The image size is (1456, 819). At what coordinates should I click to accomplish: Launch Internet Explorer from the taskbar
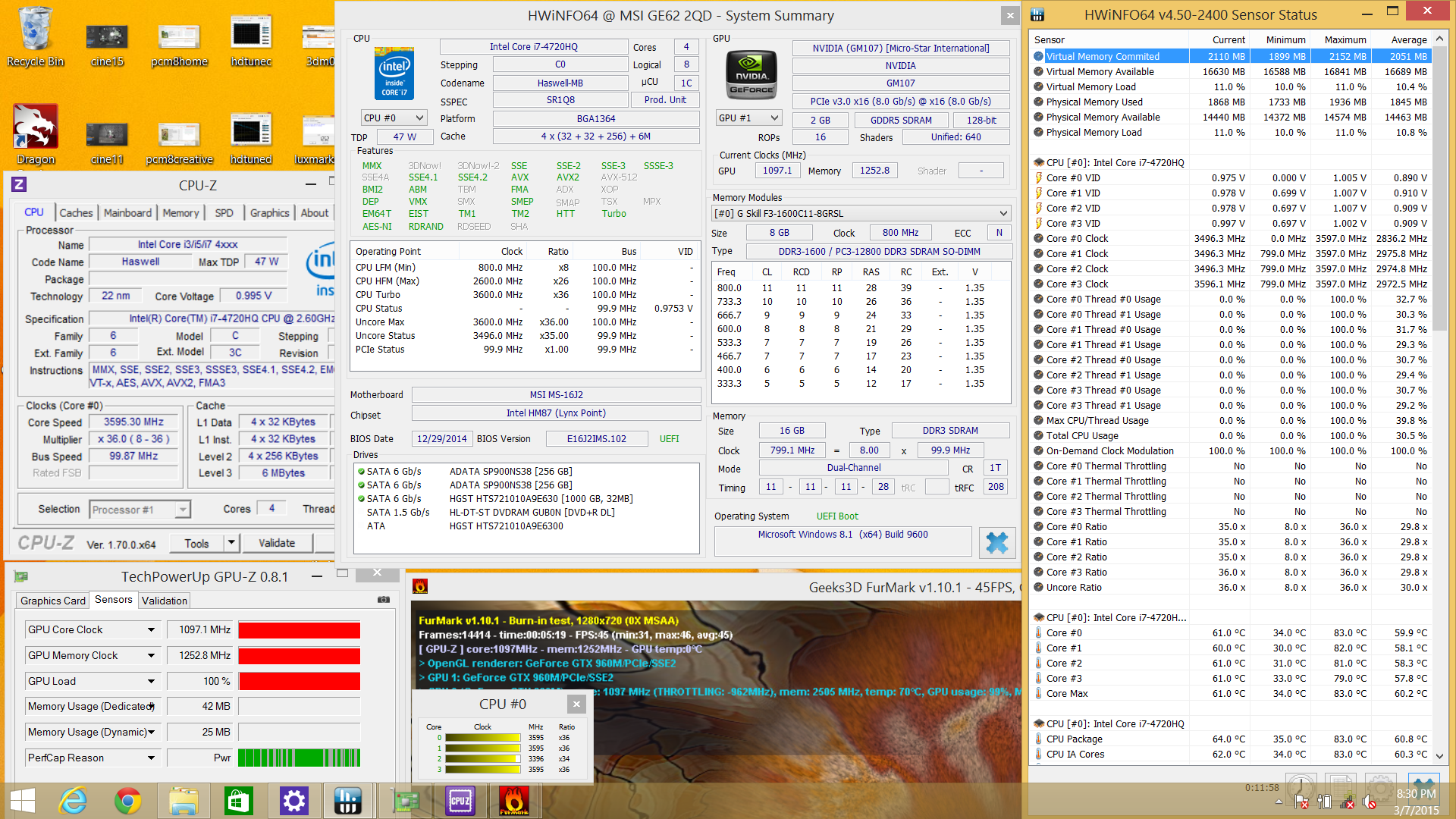click(74, 801)
